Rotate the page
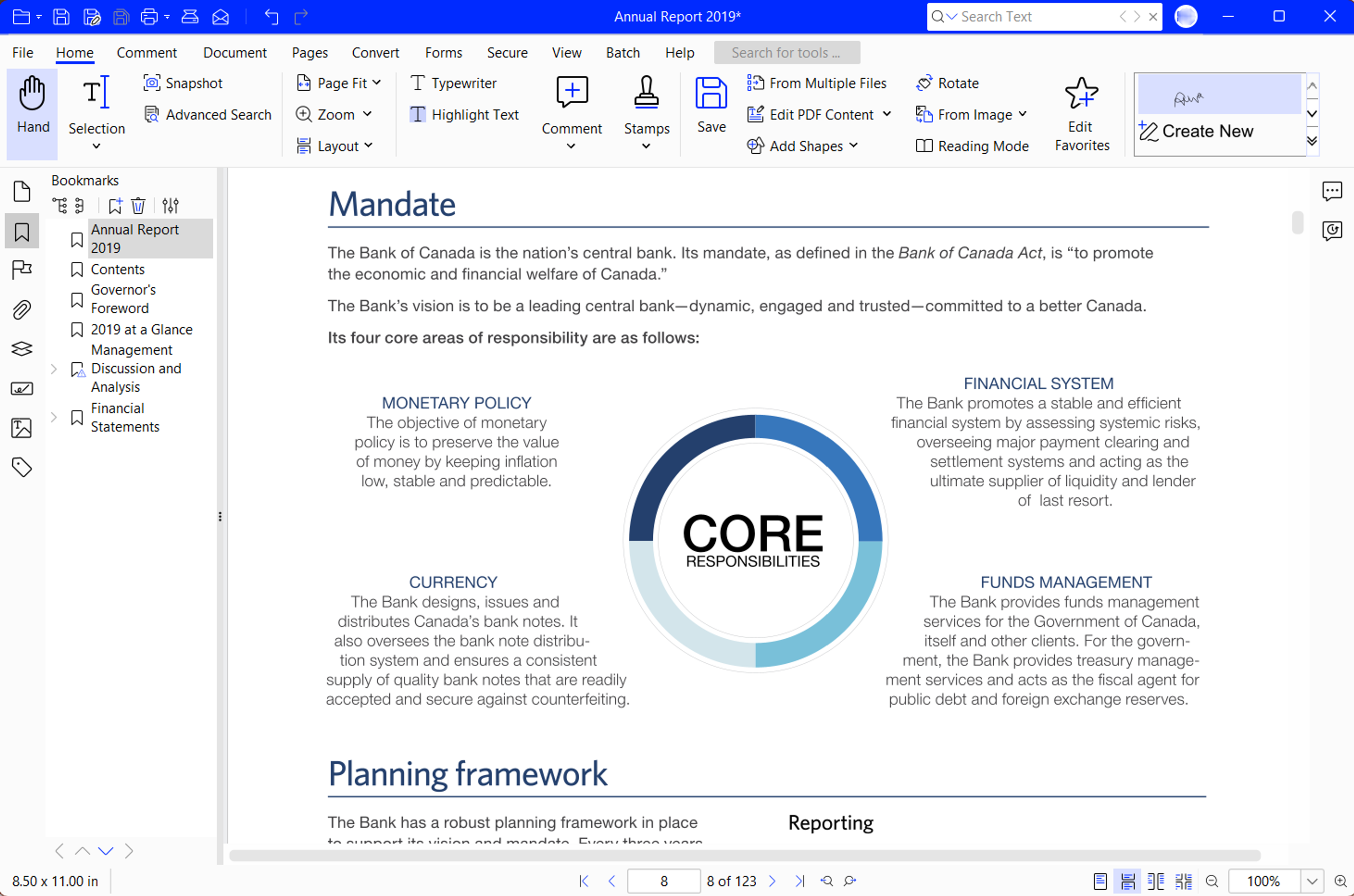1354x896 pixels. coord(948,83)
